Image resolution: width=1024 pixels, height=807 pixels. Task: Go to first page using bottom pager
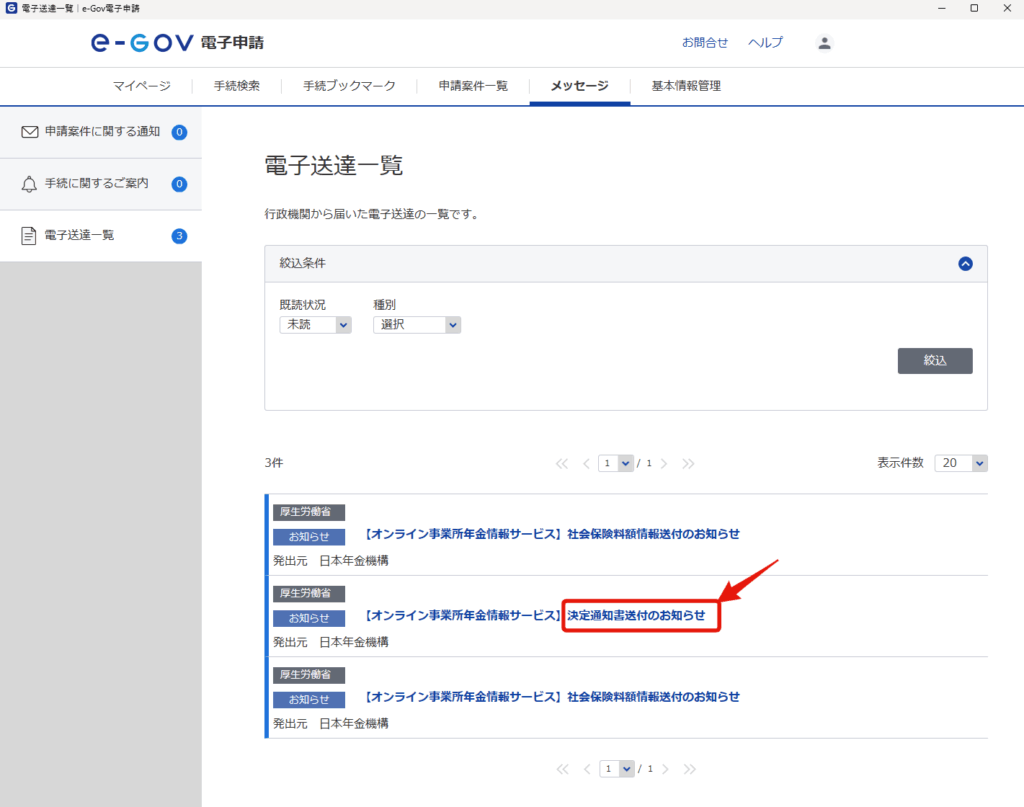(562, 769)
